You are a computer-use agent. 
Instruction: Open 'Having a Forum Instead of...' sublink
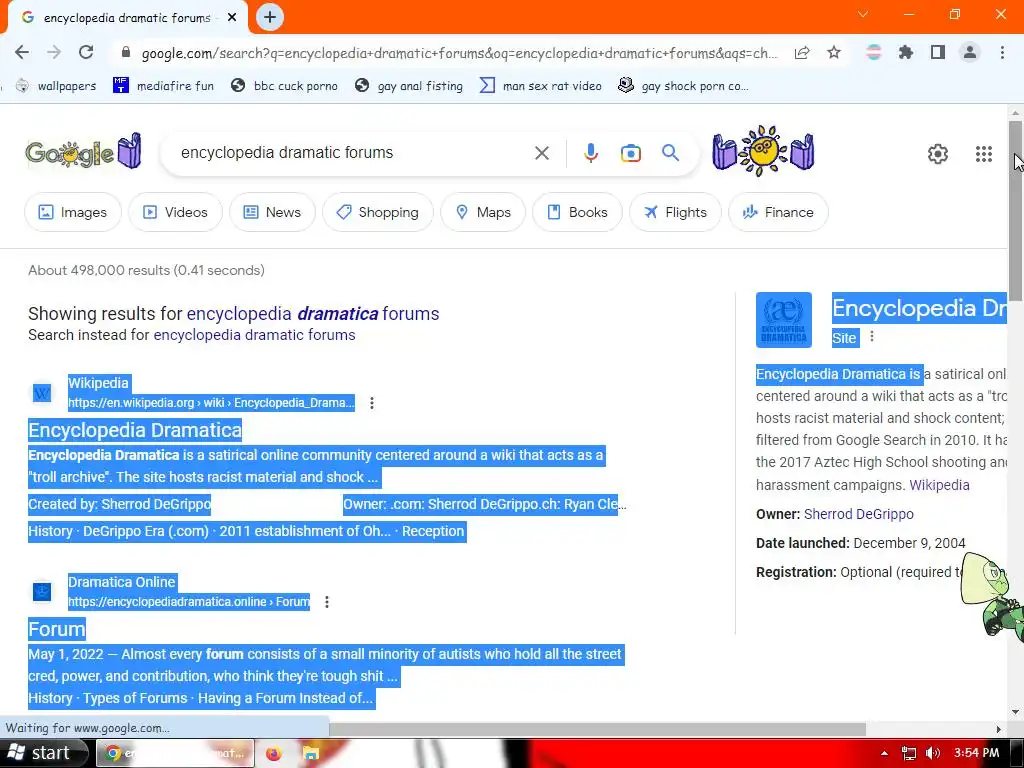[285, 698]
